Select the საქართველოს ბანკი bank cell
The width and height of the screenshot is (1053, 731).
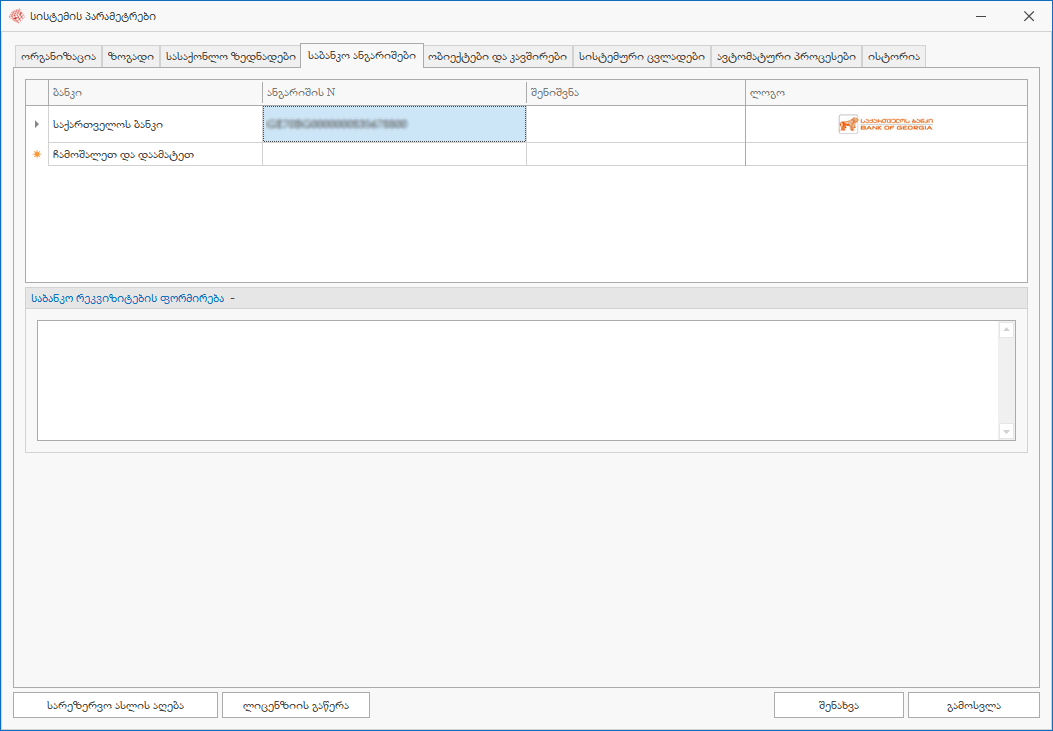click(154, 124)
